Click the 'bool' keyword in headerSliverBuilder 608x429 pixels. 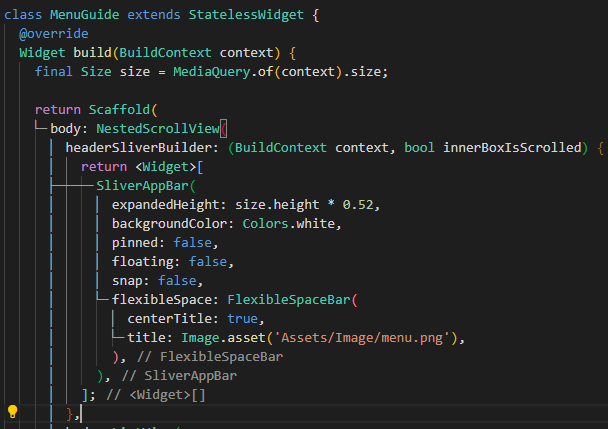tap(419, 148)
